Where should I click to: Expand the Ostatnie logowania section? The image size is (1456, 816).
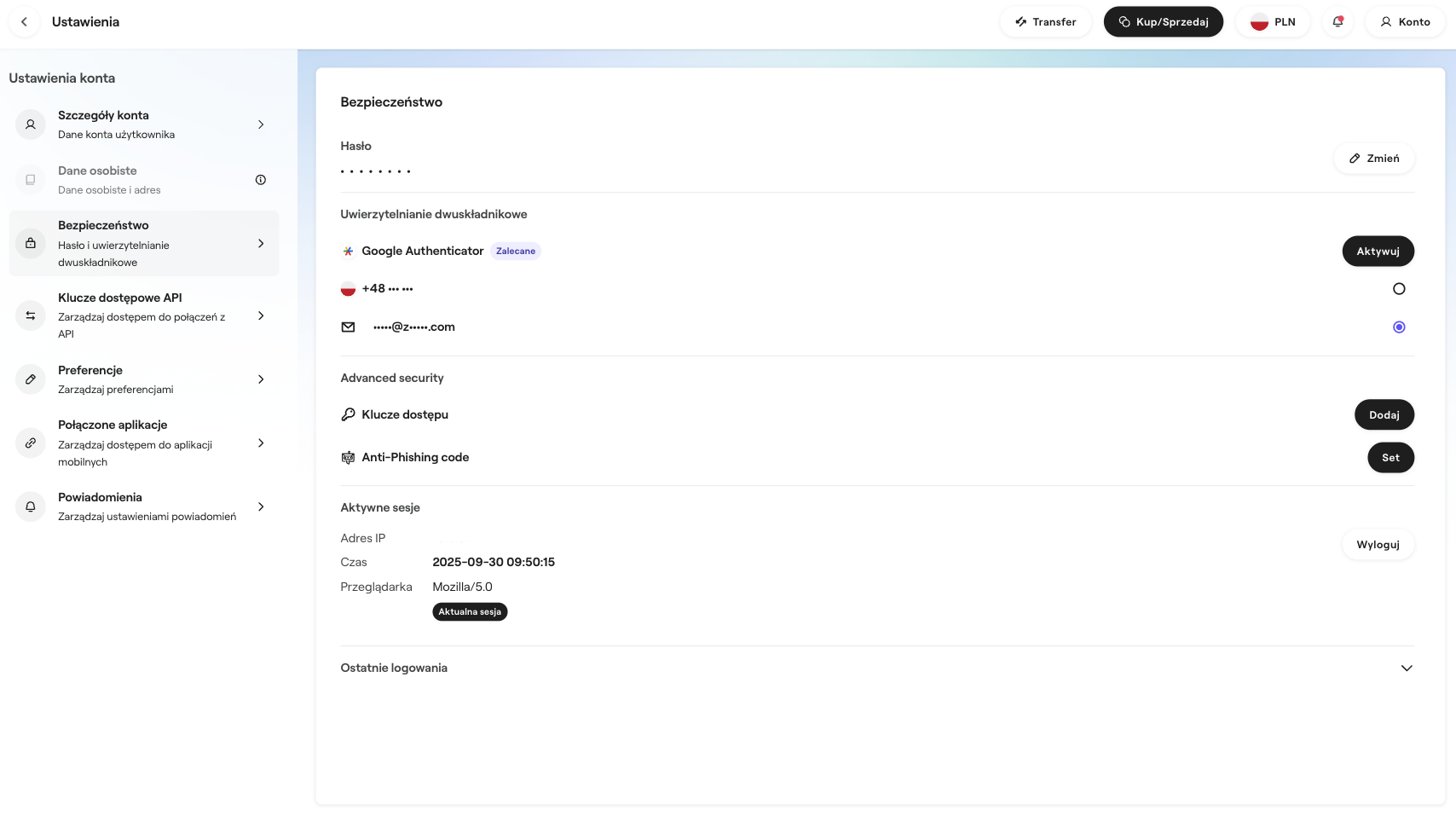point(1407,668)
